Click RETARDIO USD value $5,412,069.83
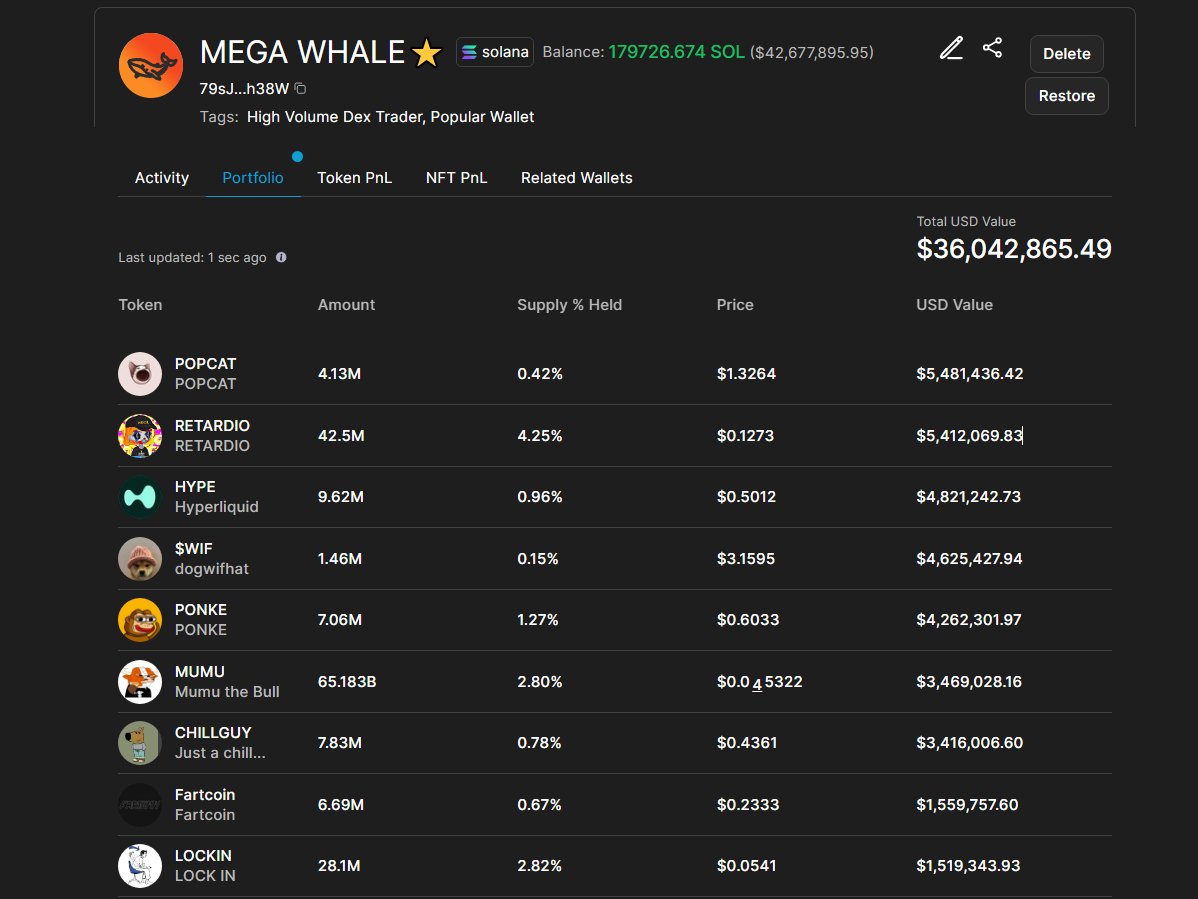 coord(970,435)
